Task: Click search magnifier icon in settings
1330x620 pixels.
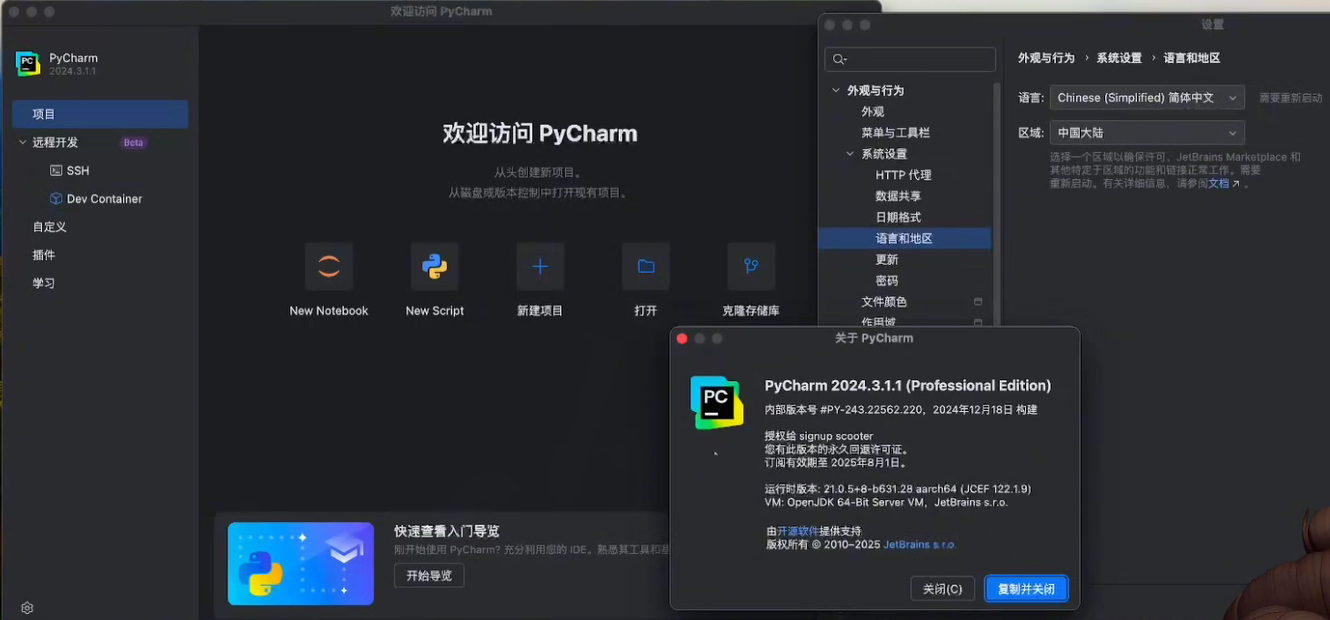Action: pyautogui.click(x=840, y=60)
